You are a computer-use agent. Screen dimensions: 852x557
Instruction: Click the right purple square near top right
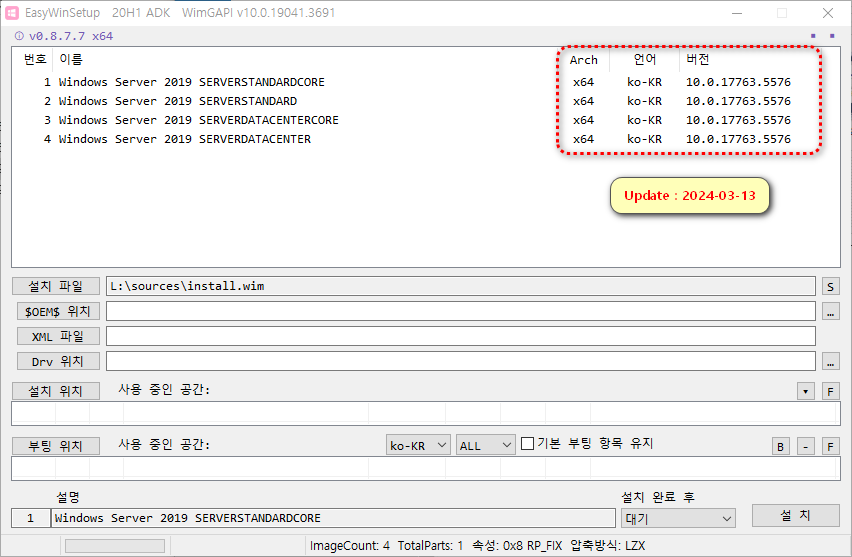(x=832, y=36)
